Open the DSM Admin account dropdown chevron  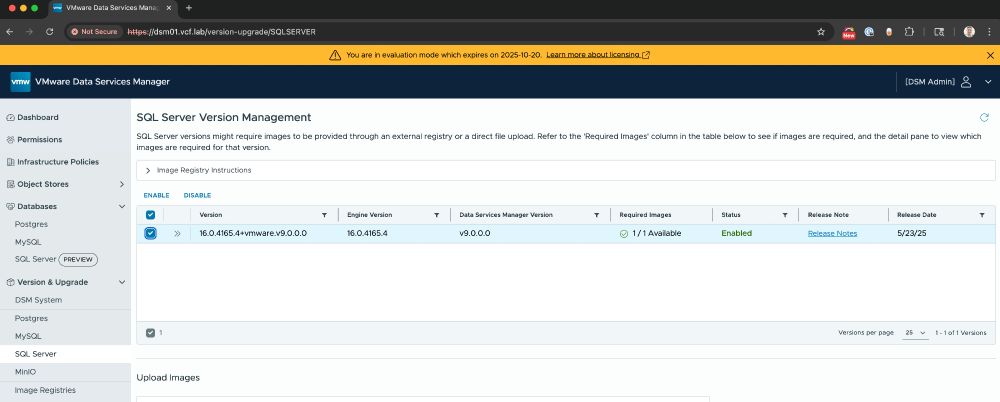coord(988,82)
